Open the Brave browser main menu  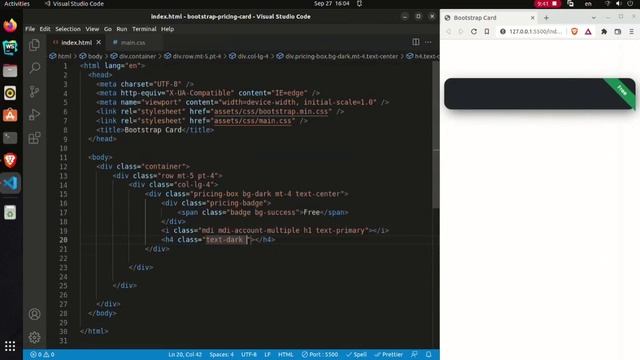tap(631, 31)
